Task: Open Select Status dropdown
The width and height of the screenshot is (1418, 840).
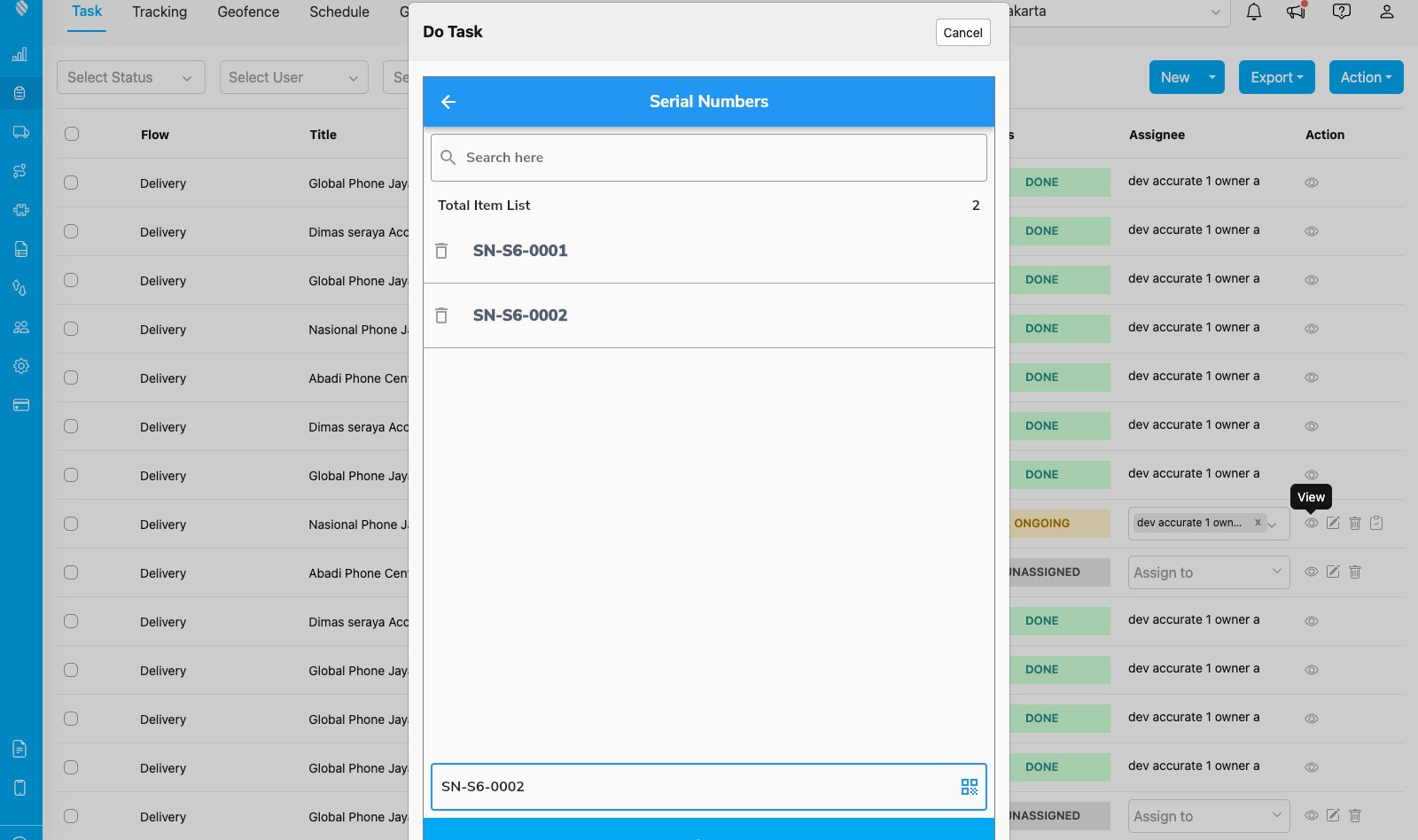Action: tap(131, 77)
